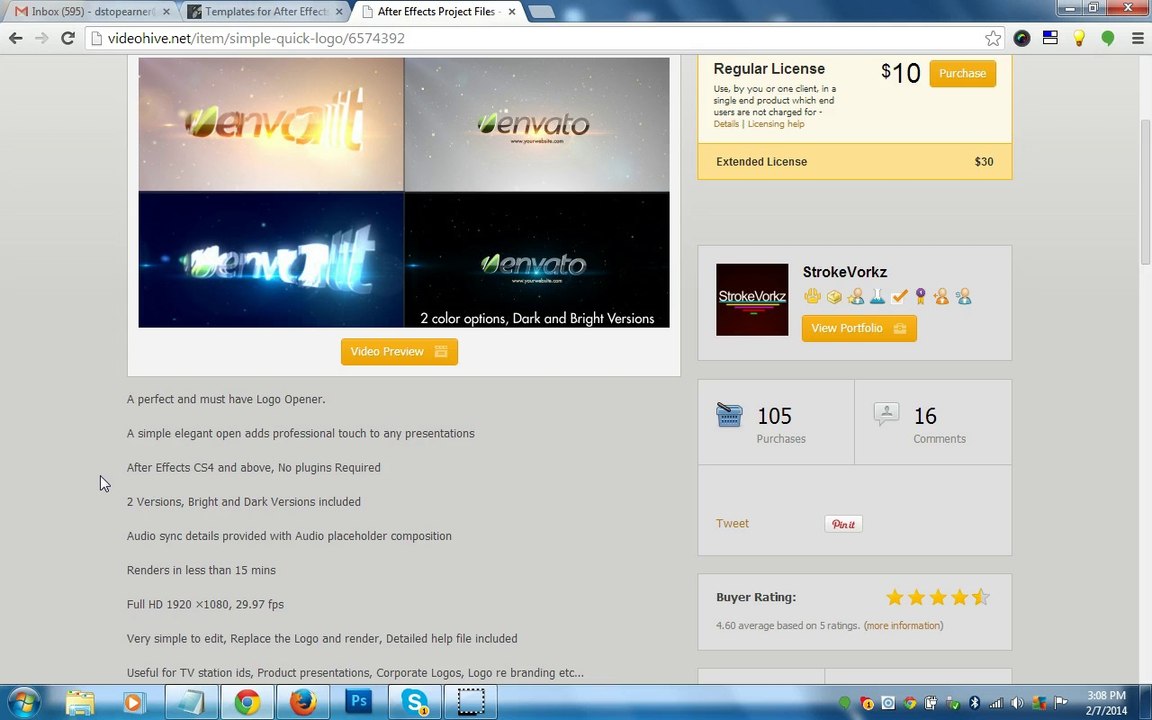Viewport: 1152px width, 720px height.
Task: Click the Purchase button
Action: pyautogui.click(x=962, y=73)
